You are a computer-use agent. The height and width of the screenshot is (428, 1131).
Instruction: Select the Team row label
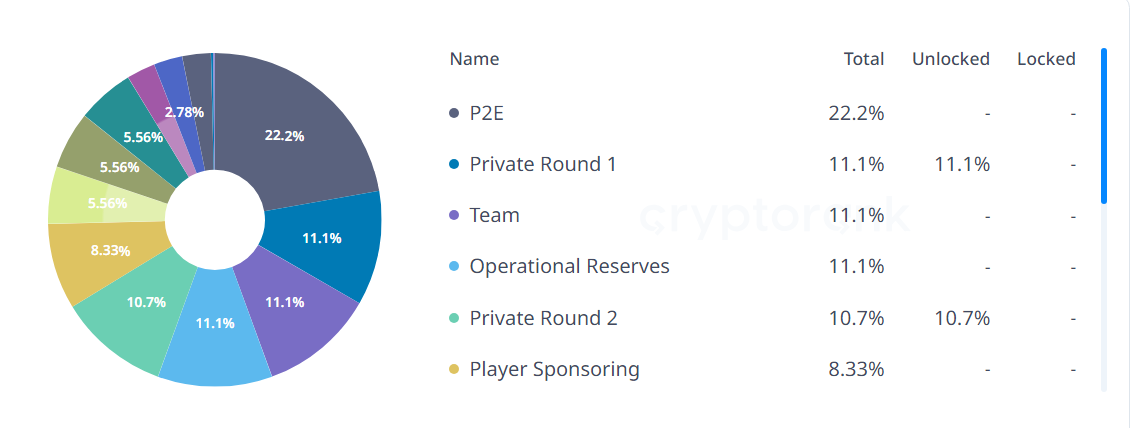coord(494,215)
